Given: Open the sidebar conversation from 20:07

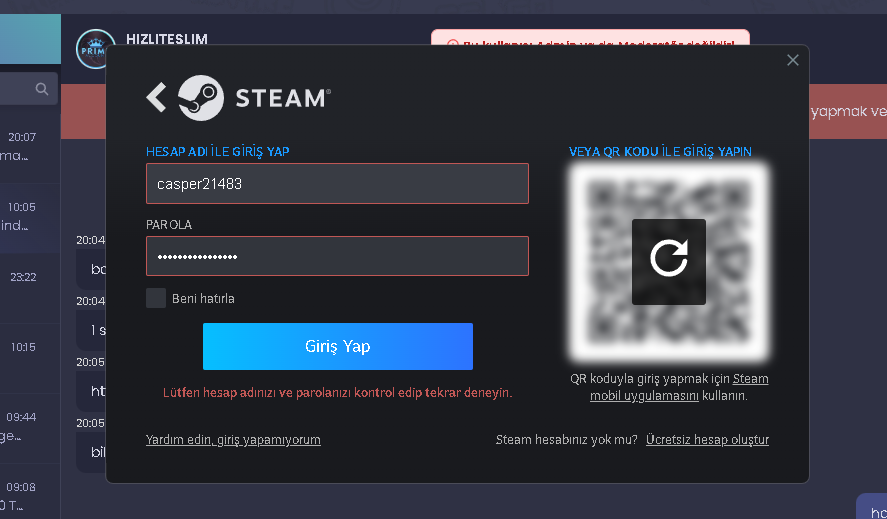Looking at the screenshot, I should tap(30, 148).
